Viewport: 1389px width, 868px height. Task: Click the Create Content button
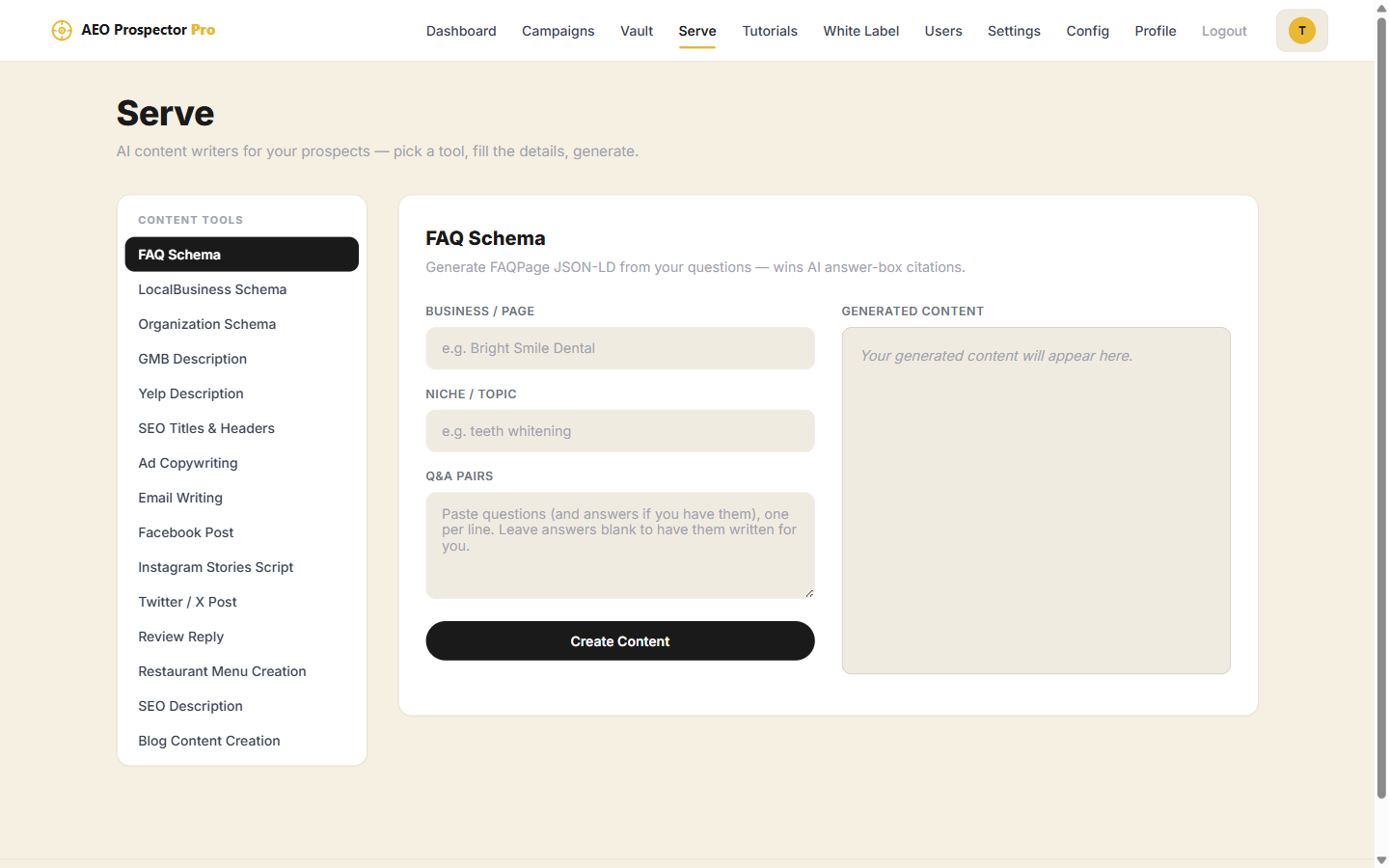620,641
